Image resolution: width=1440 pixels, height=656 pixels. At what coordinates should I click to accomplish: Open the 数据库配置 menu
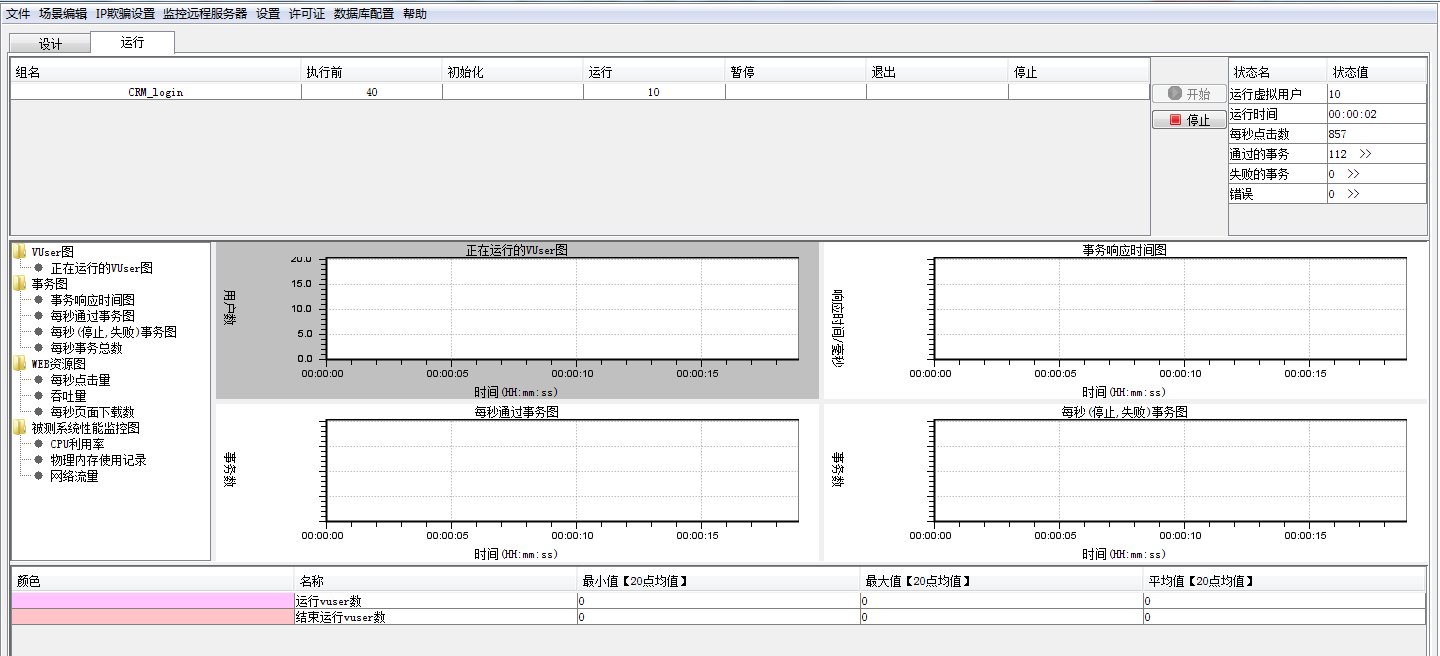pyautogui.click(x=364, y=14)
